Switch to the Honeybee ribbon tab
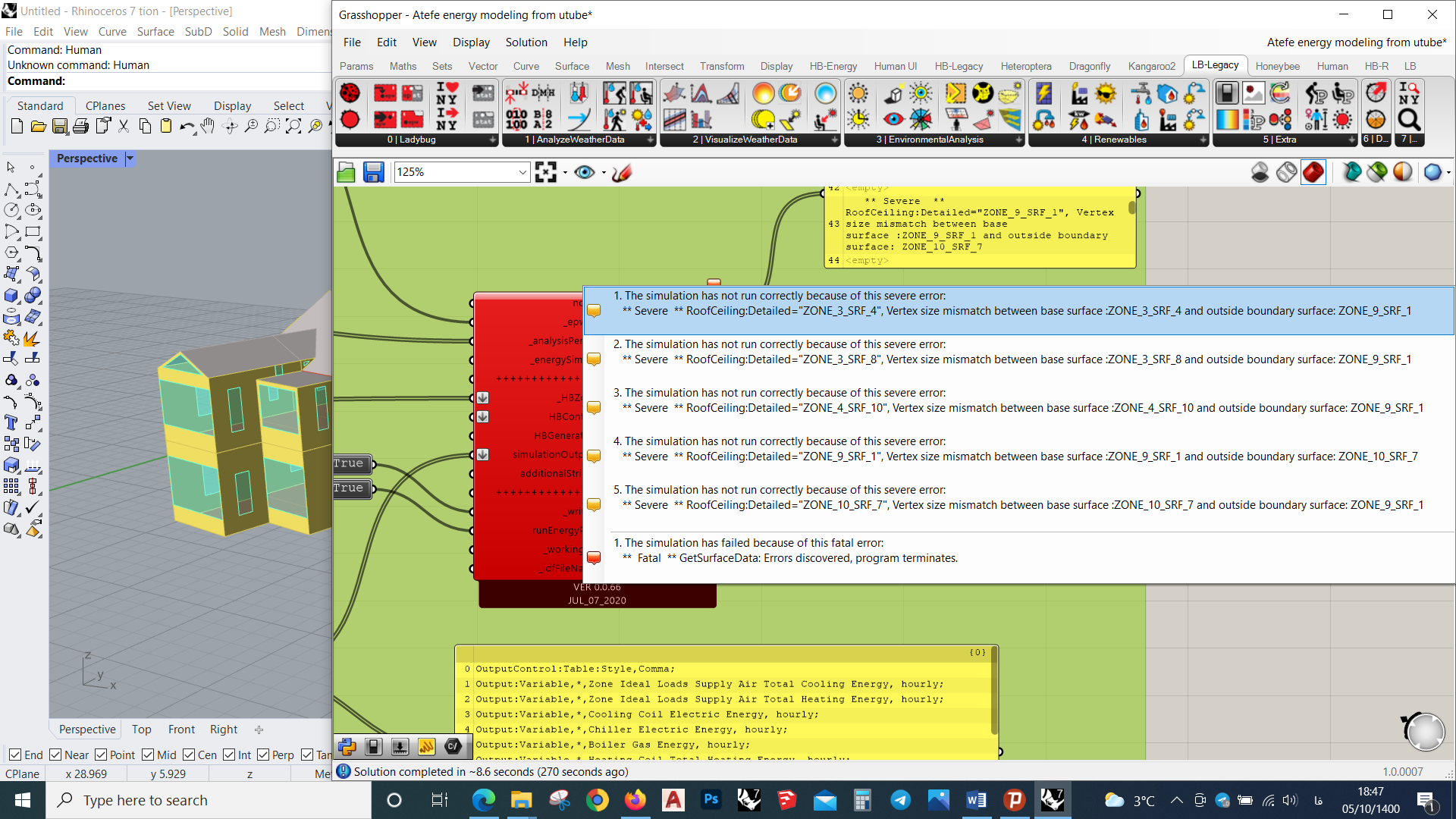The width and height of the screenshot is (1456, 819). pyautogui.click(x=1277, y=66)
